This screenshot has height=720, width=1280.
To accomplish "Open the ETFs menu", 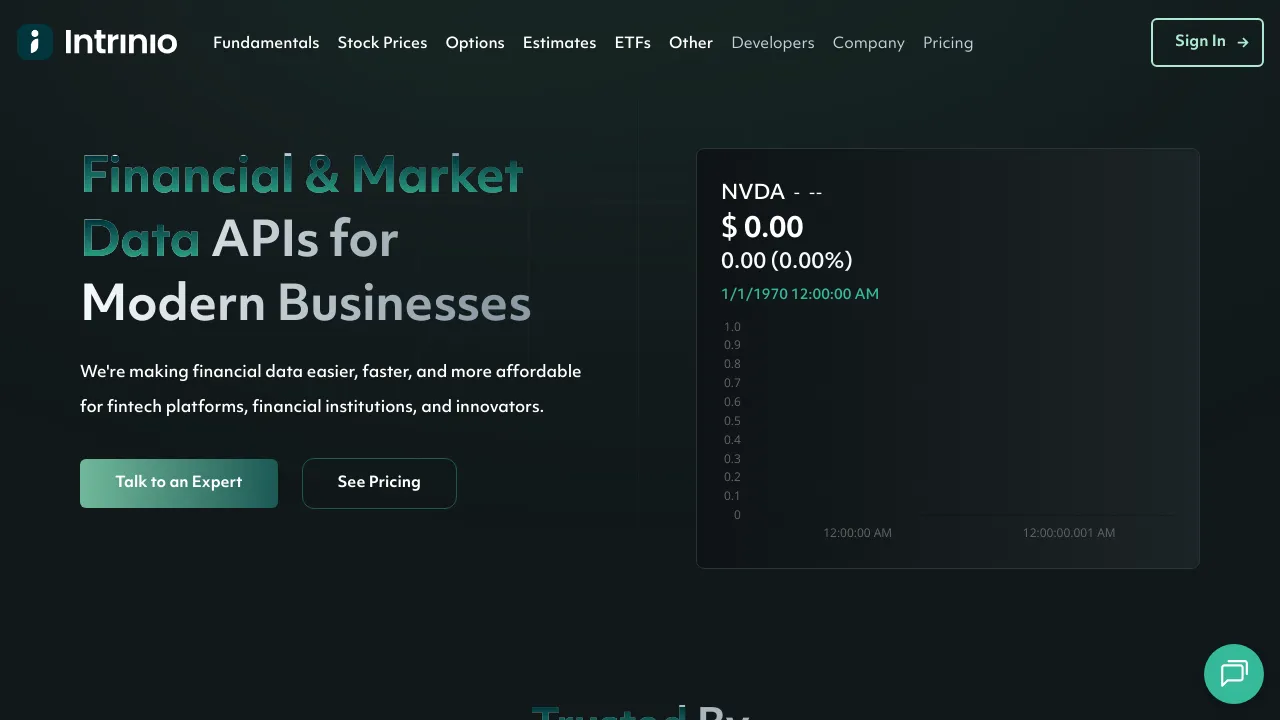I will click(632, 43).
